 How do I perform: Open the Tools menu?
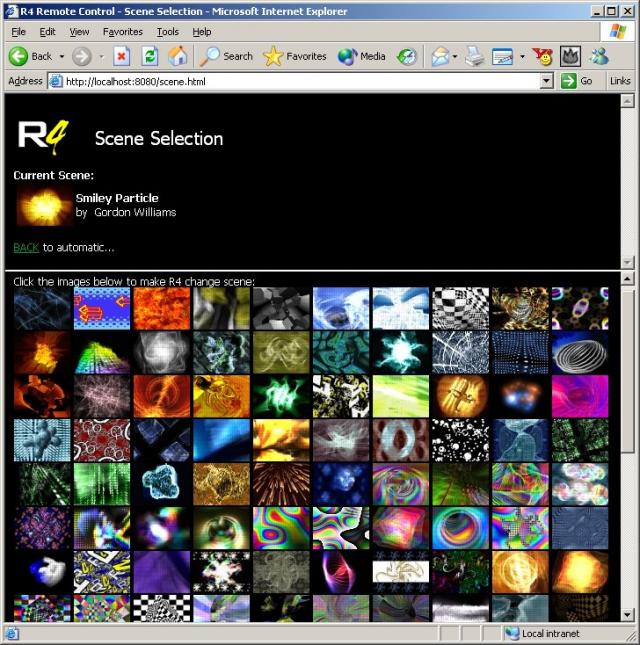[x=167, y=32]
